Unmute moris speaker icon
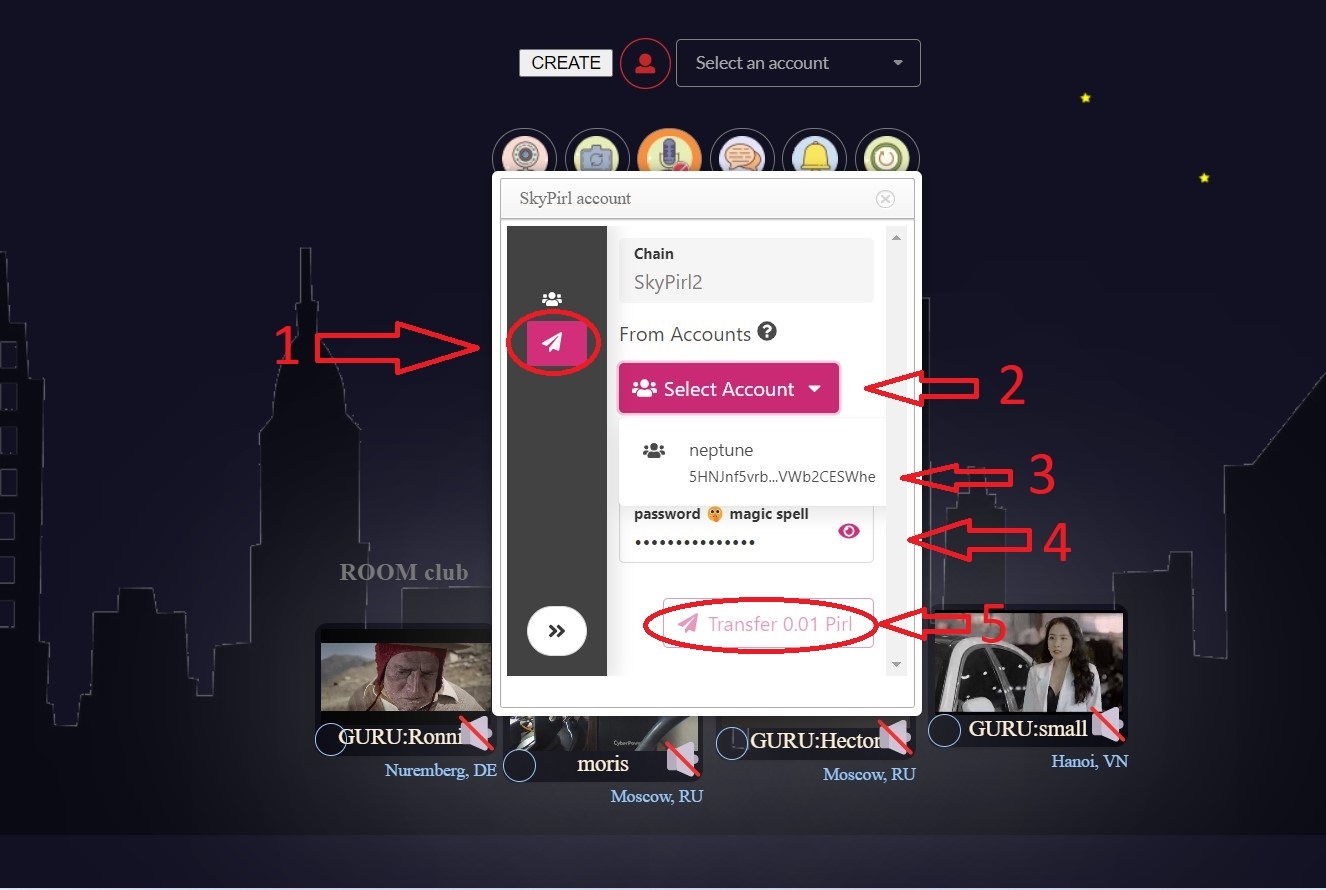This screenshot has width=1326, height=890. (682, 758)
